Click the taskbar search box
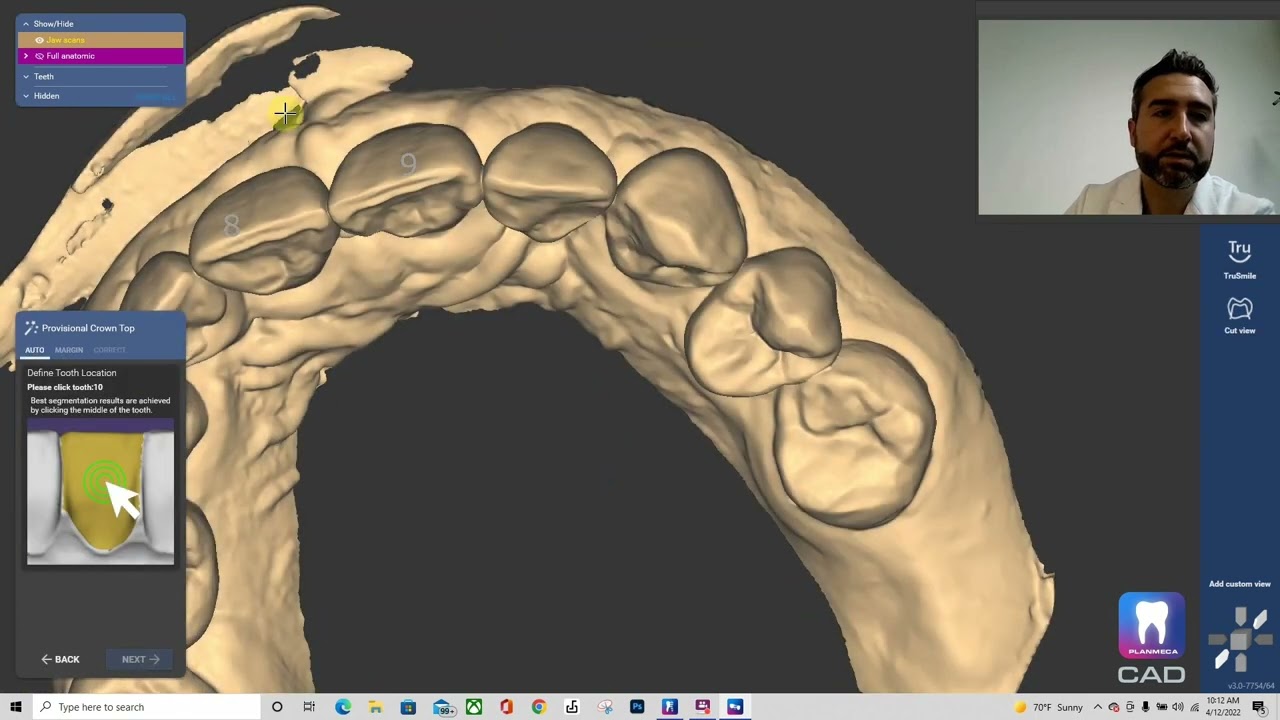The image size is (1280, 720). coord(146,707)
